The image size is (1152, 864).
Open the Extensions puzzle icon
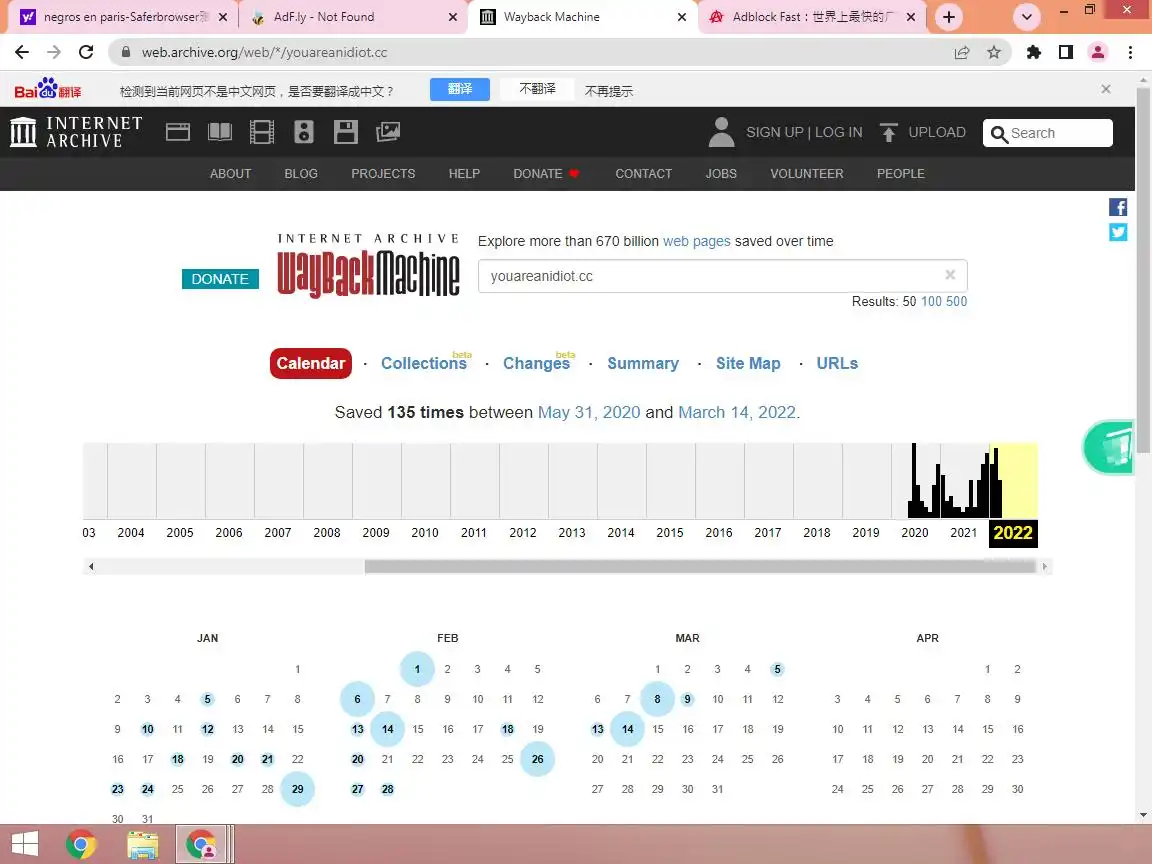(1034, 52)
